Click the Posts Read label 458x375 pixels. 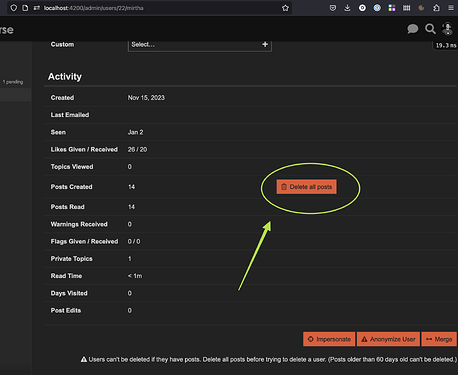pos(67,207)
